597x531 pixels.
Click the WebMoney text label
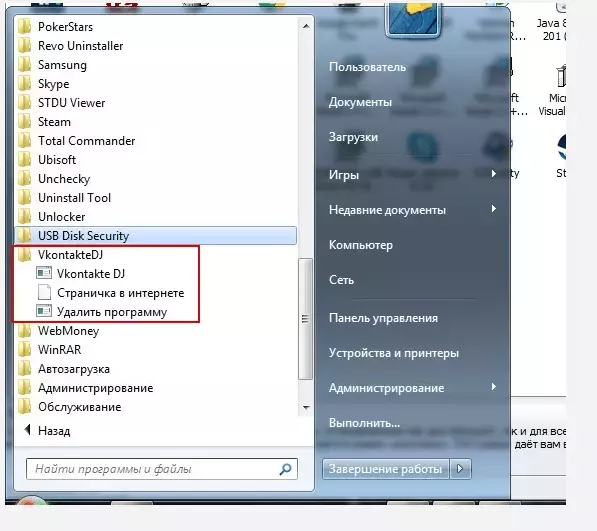click(69, 331)
